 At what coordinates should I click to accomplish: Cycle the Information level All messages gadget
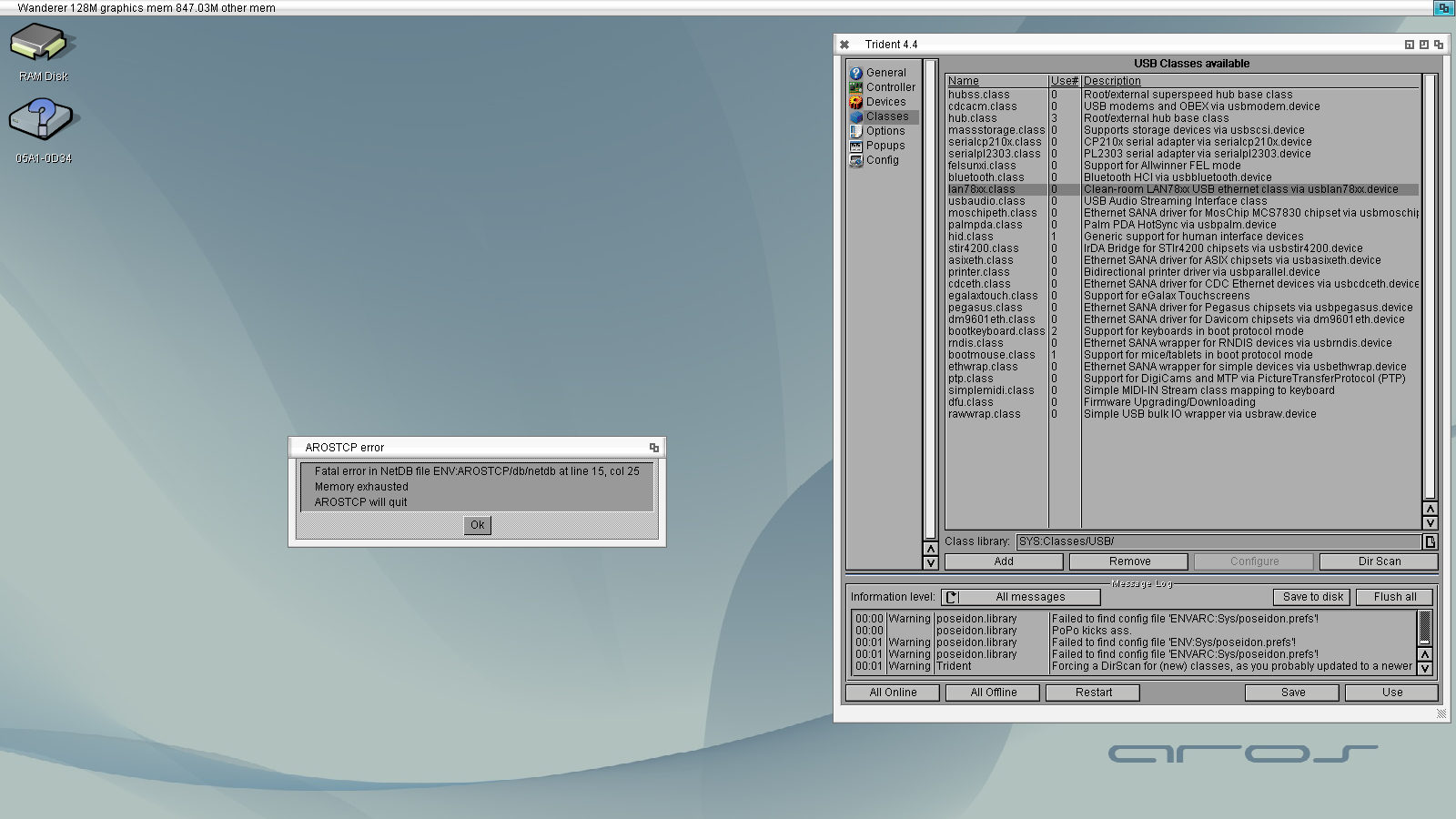coord(1021,597)
